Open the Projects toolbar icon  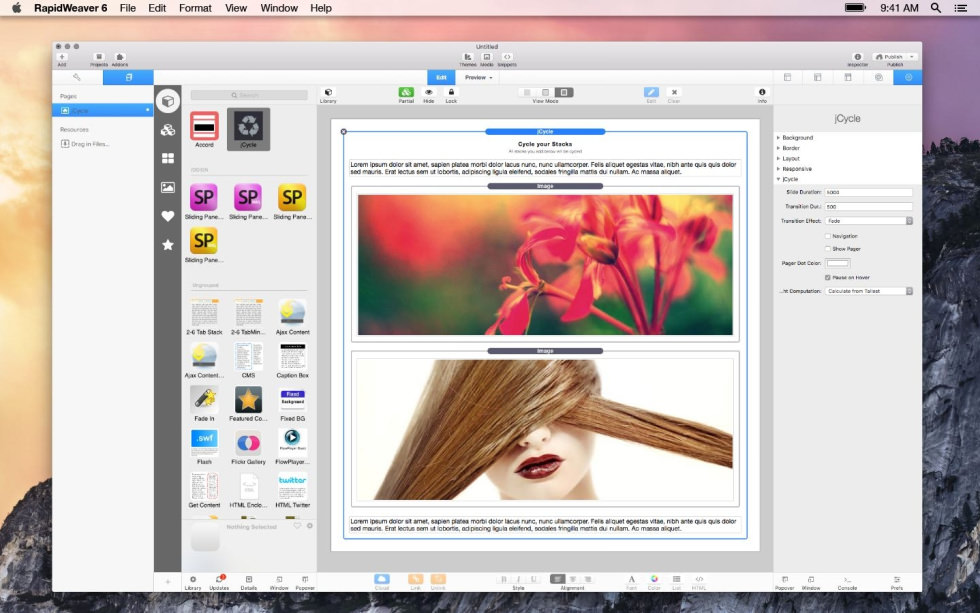[x=99, y=57]
